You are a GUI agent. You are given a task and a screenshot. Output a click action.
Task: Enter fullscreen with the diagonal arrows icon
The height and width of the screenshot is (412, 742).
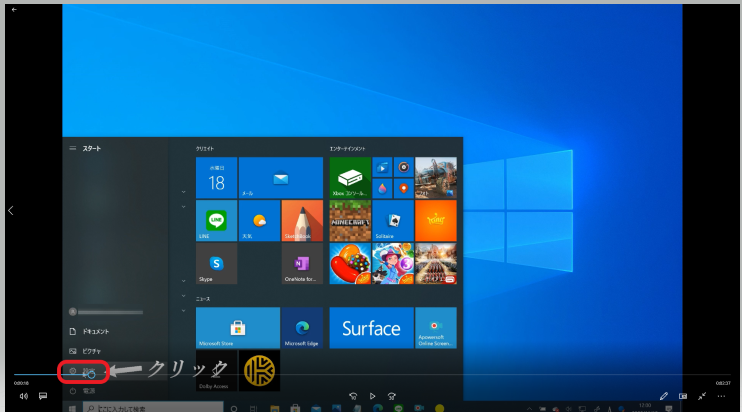[702, 396]
